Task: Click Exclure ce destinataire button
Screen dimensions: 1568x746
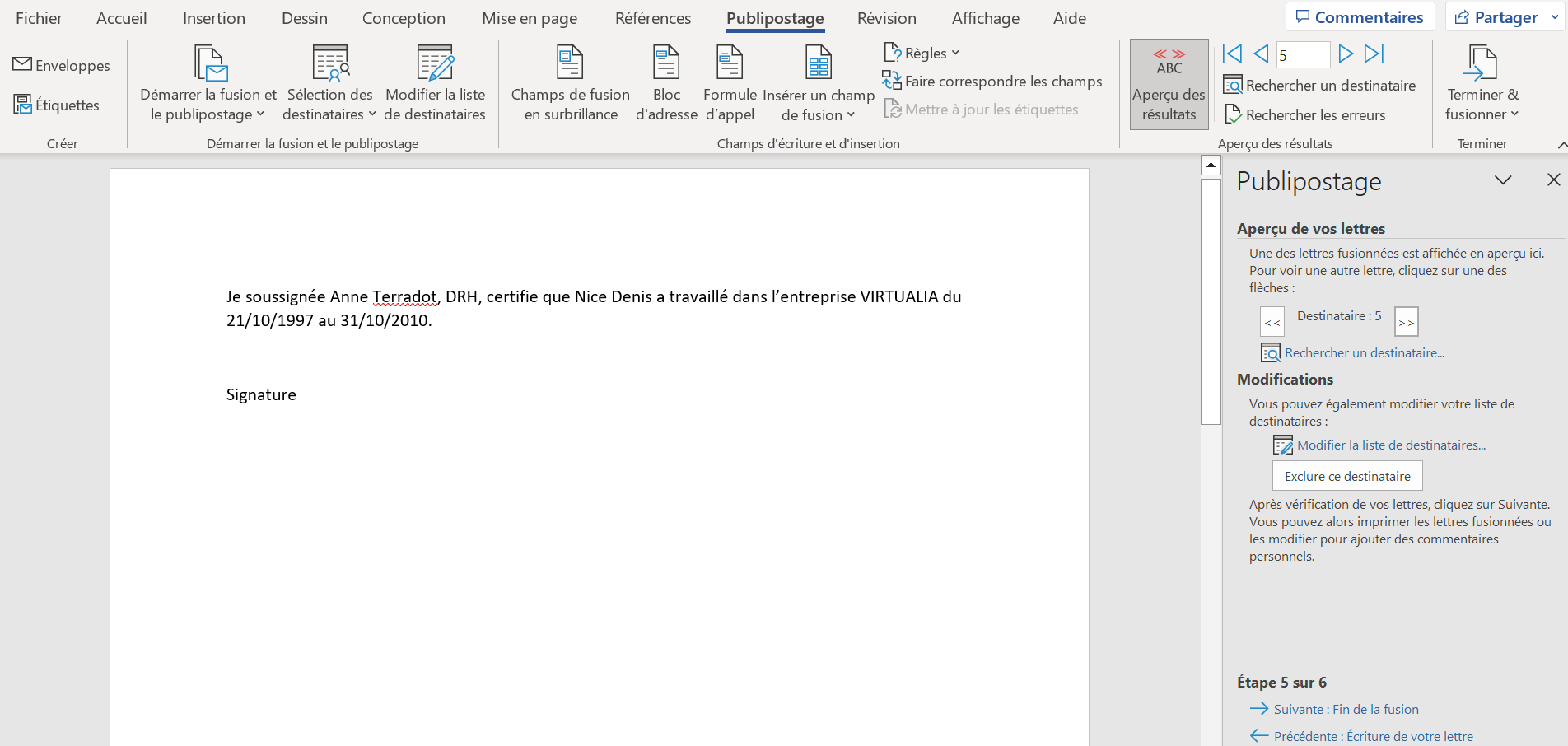Action: point(1347,476)
